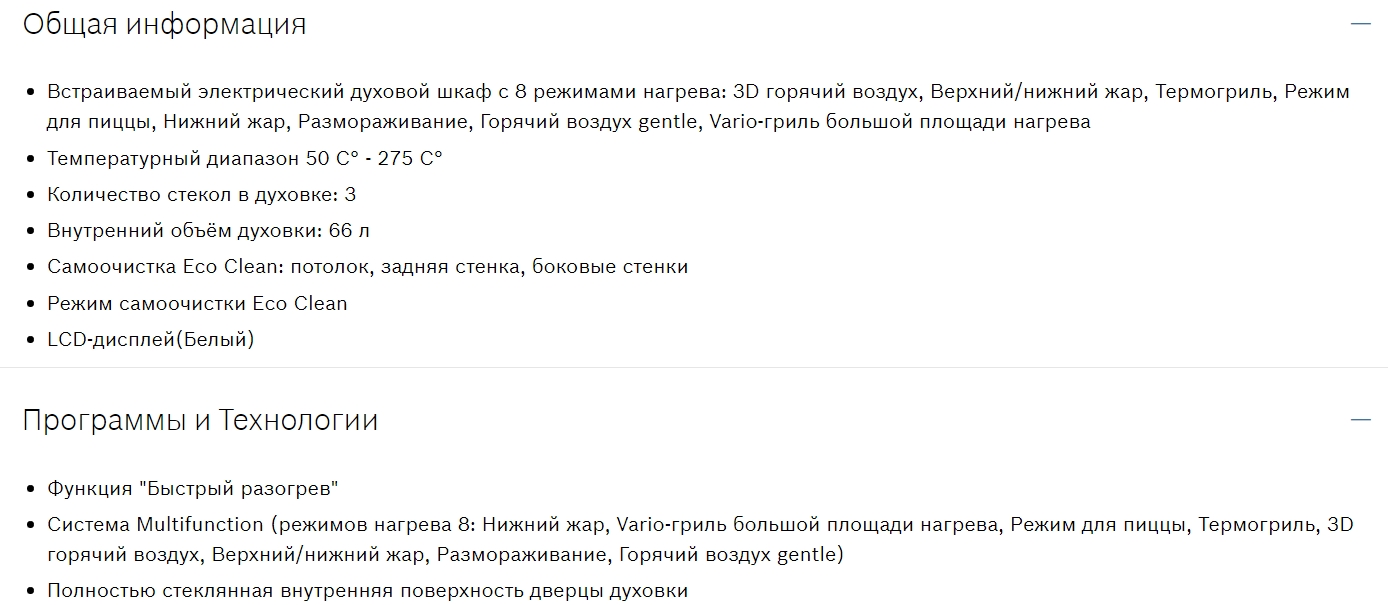Image resolution: width=1390 pixels, height=605 pixels.
Task: Click 'Внутренний объём духовки' label text
Action: coord(183,230)
